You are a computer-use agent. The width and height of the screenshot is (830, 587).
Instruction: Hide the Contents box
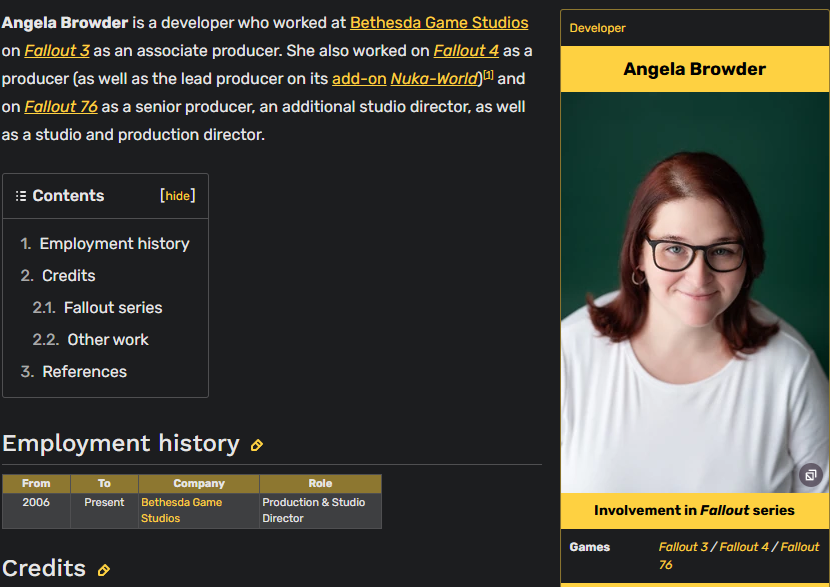pos(178,196)
